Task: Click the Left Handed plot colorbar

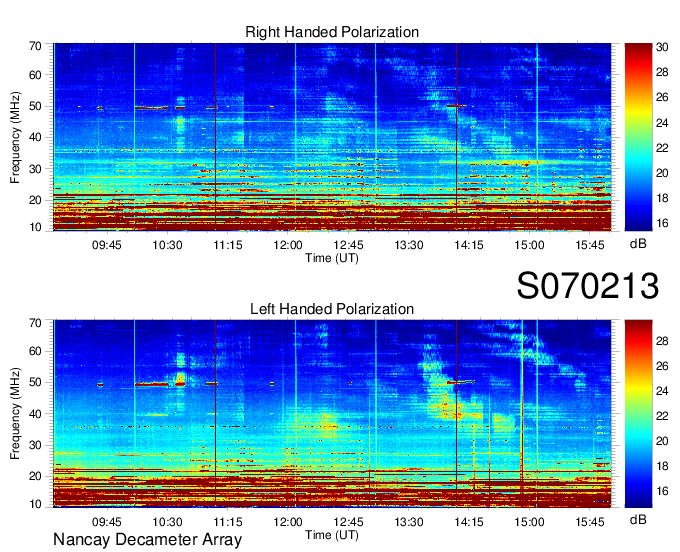Action: coord(638,414)
